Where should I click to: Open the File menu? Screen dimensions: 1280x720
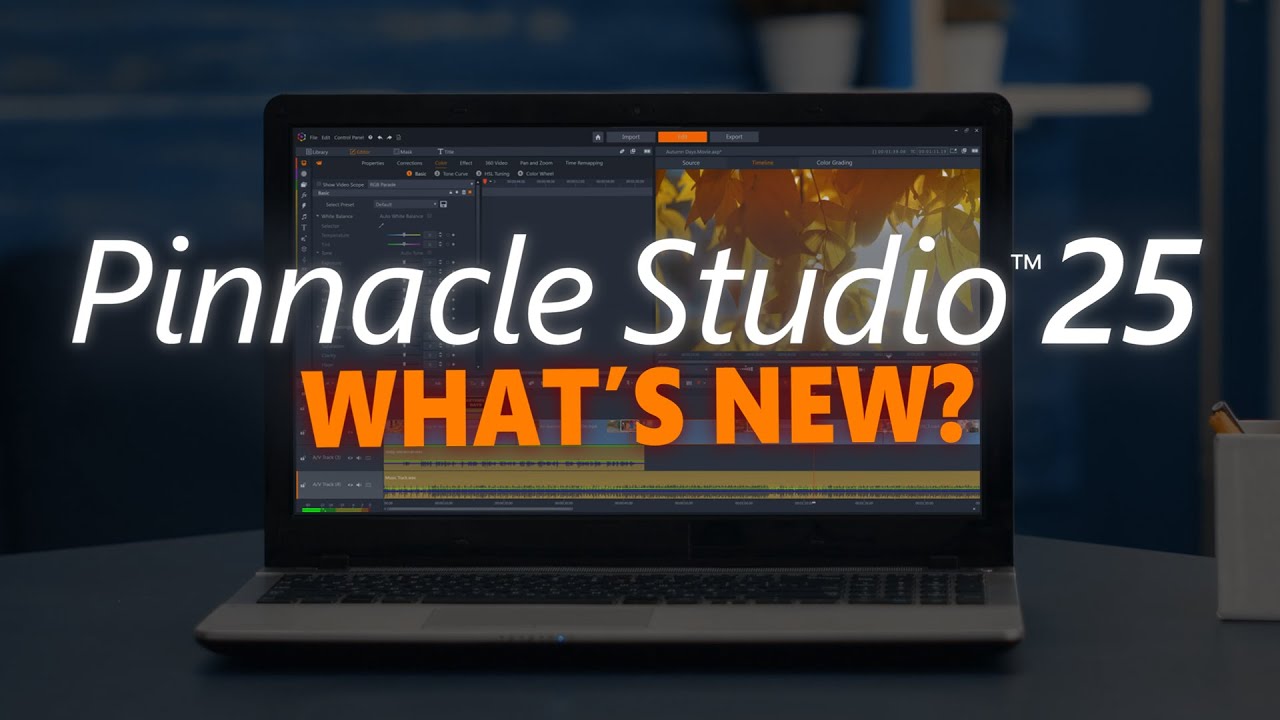click(x=313, y=137)
